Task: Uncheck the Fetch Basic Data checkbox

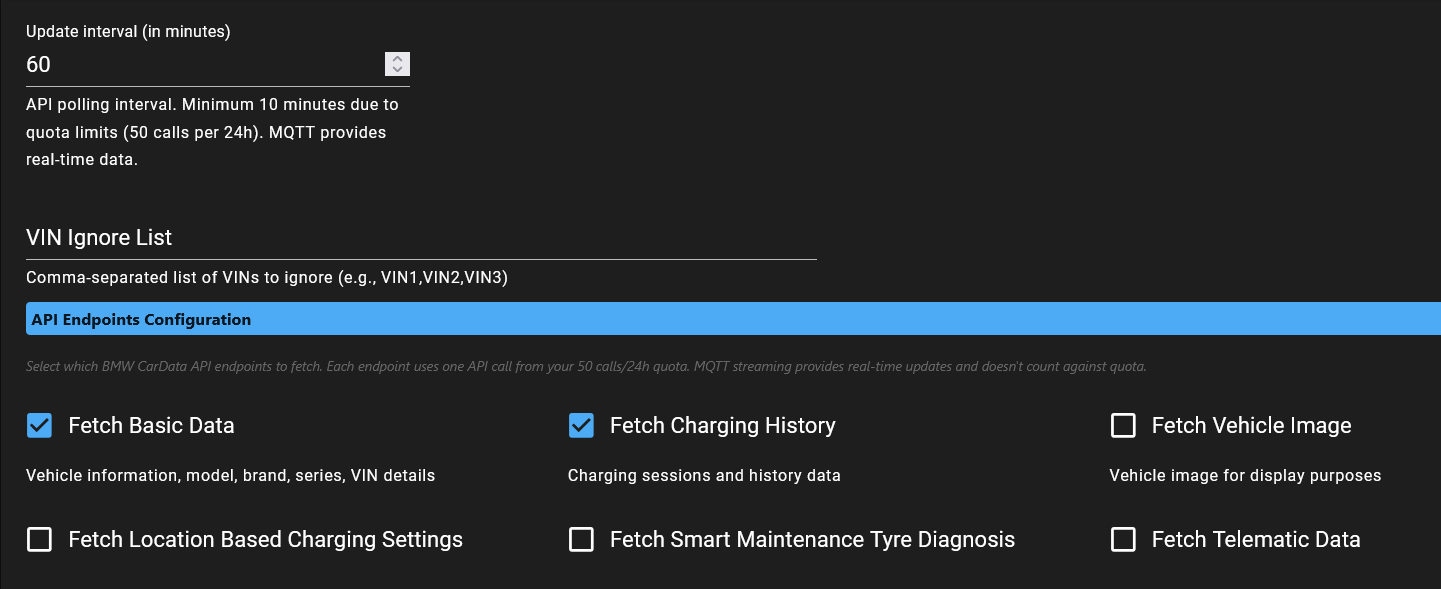Action: [40, 426]
